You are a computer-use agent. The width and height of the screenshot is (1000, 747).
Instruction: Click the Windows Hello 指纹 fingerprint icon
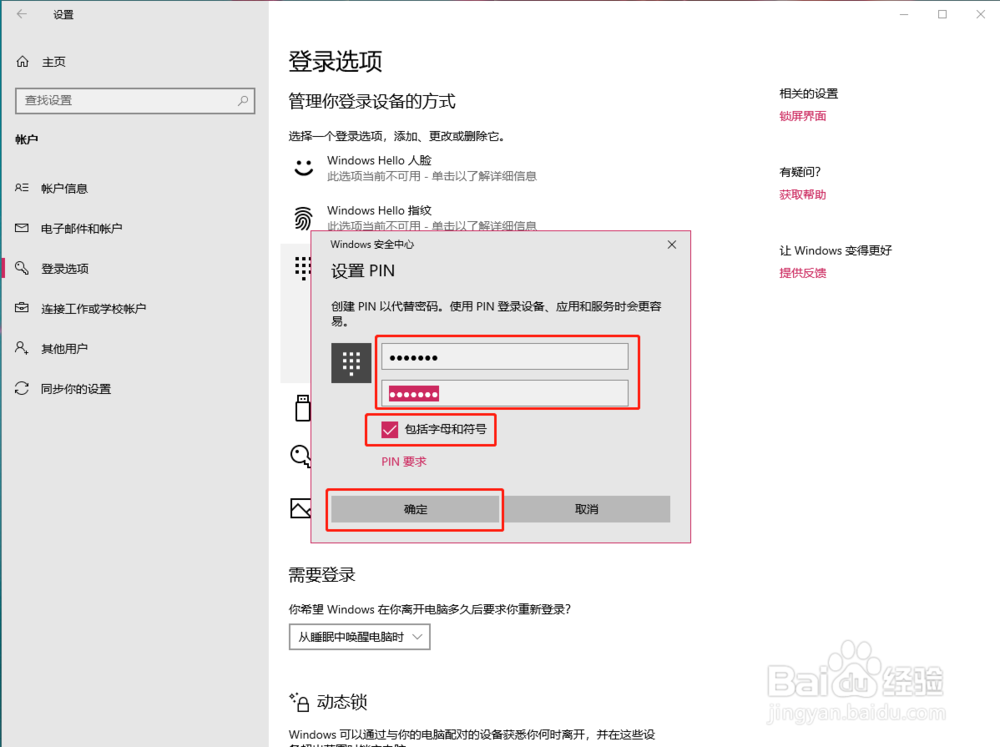click(304, 218)
